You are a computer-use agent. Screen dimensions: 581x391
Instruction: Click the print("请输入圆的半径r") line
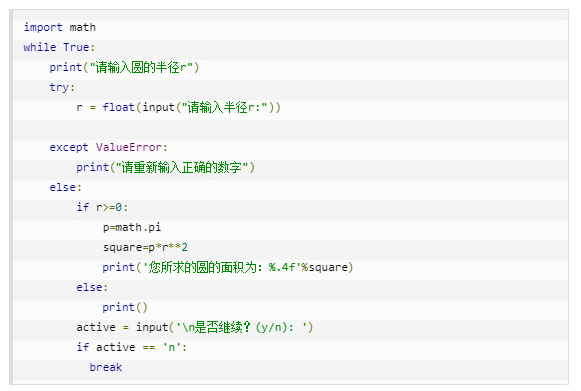coord(124,67)
